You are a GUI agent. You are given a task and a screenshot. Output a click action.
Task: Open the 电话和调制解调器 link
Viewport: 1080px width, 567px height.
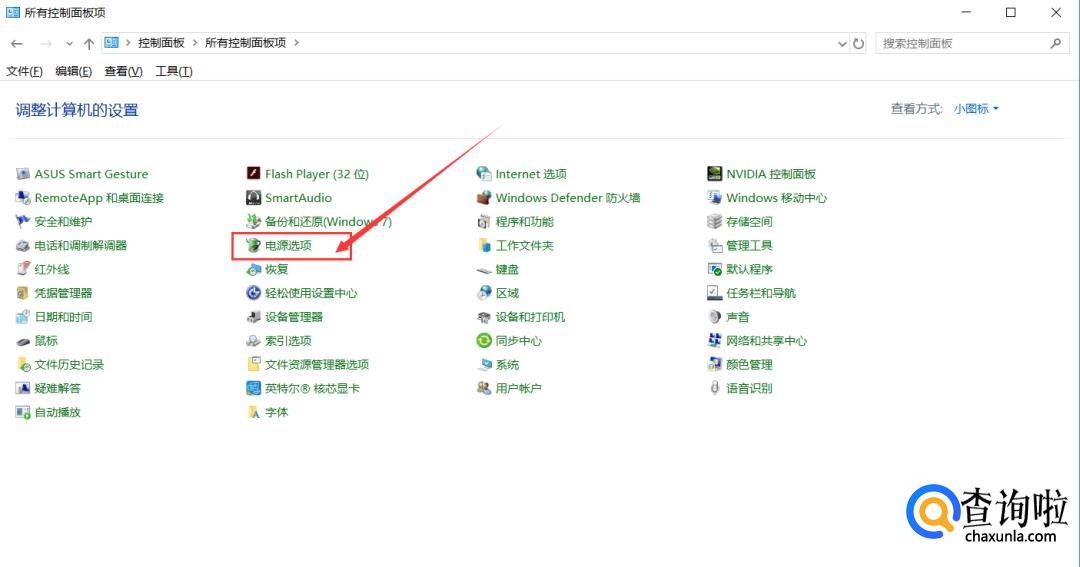click(x=81, y=245)
